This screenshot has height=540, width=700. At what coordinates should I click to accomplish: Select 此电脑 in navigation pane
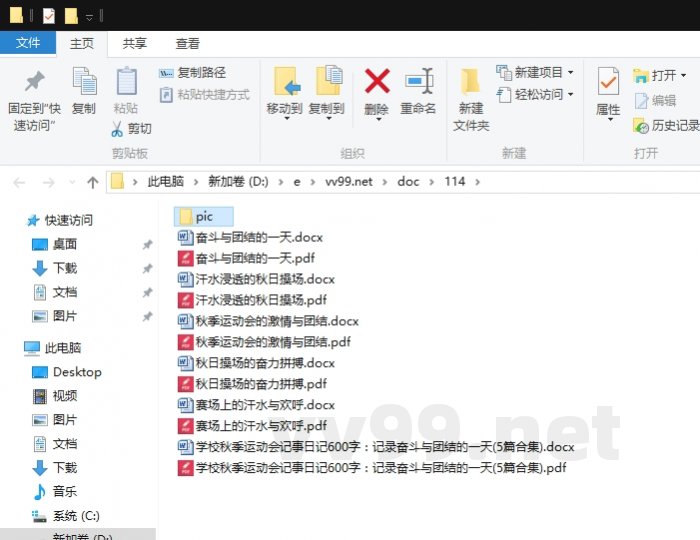(x=52, y=348)
